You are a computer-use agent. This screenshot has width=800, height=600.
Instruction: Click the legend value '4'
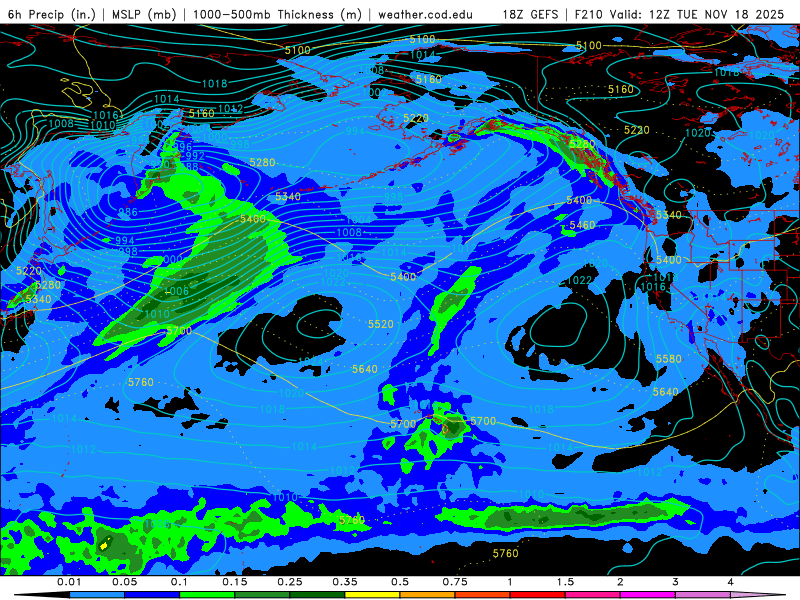[x=731, y=582]
